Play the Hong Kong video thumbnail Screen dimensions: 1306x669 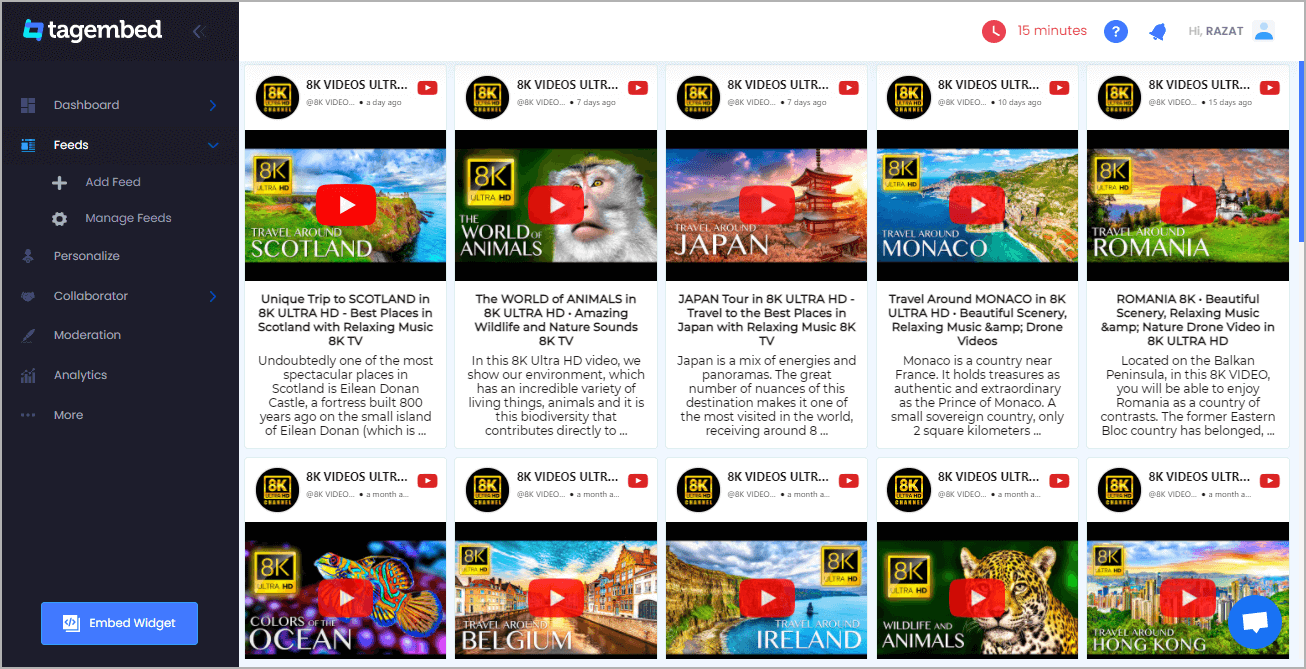(1188, 597)
